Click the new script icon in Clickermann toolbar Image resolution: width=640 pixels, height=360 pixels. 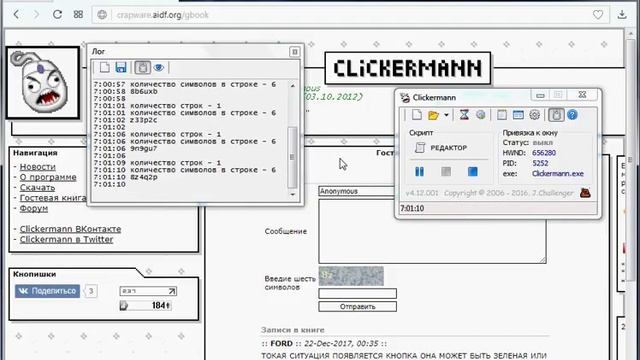(417, 115)
